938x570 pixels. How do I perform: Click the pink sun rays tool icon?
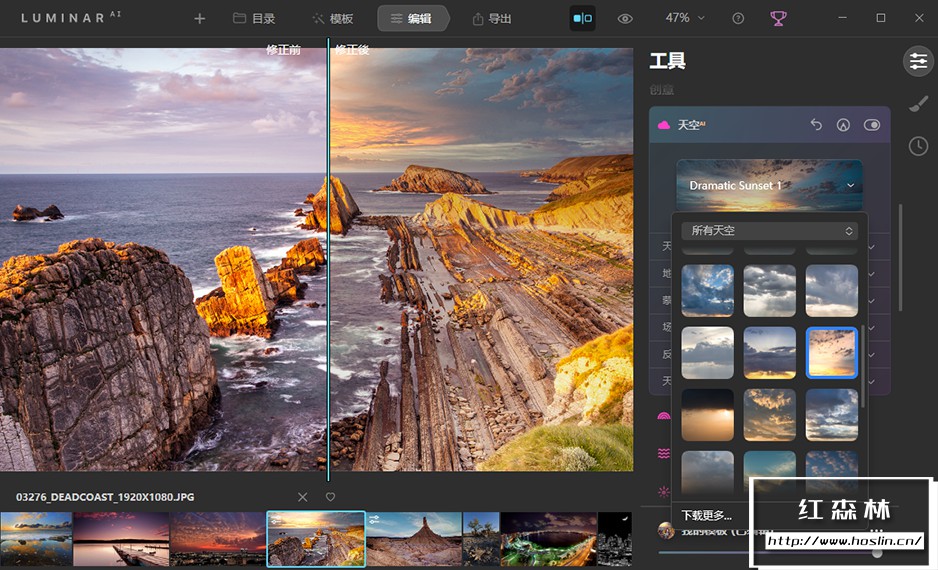(663, 492)
